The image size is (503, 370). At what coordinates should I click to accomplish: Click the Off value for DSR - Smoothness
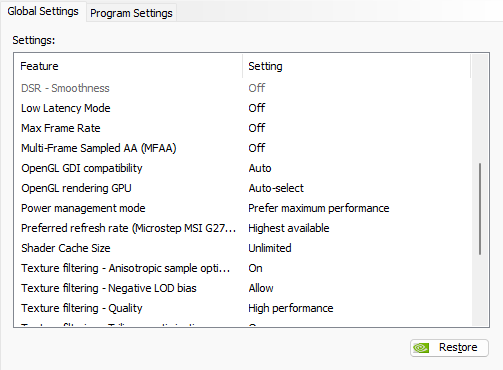point(257,88)
